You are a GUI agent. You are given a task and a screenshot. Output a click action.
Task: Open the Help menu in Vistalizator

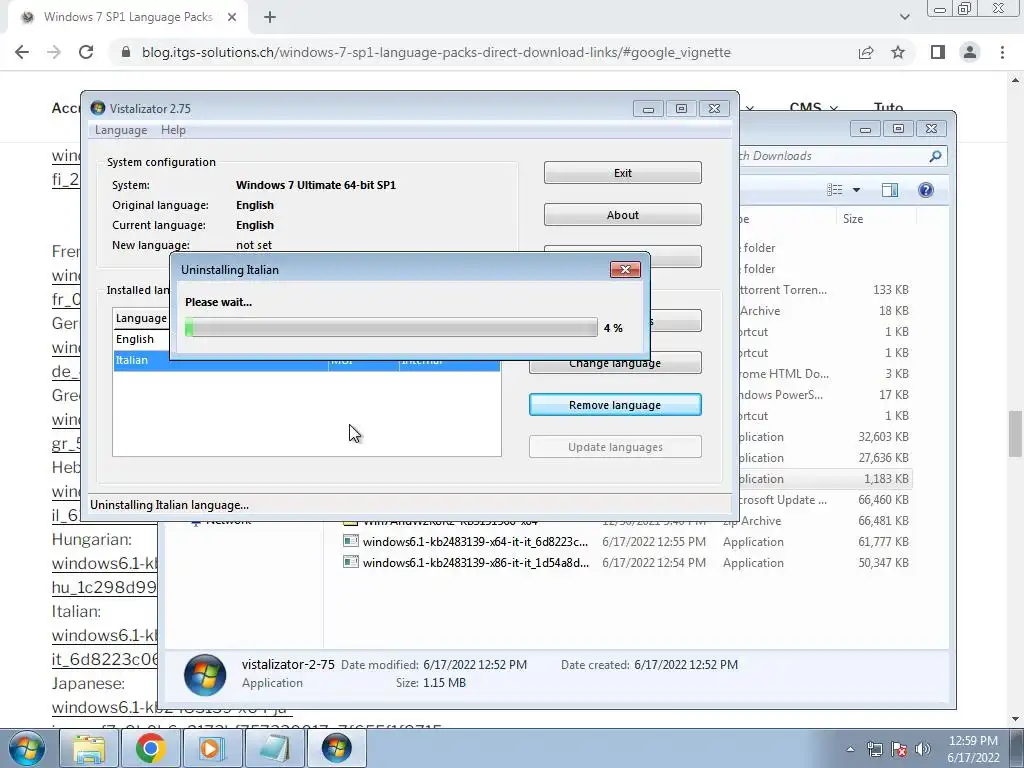point(173,130)
